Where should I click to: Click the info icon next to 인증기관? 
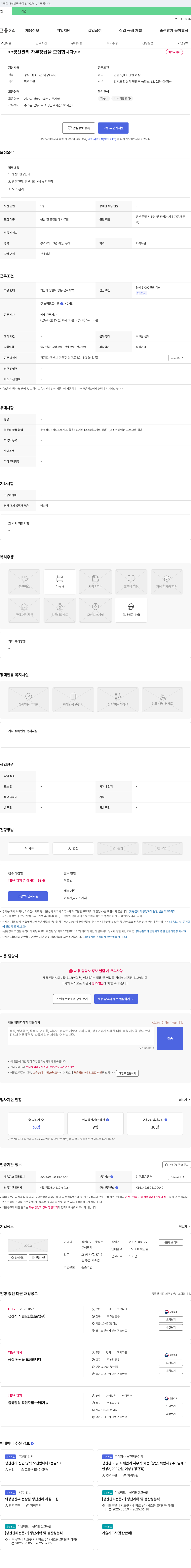click(112, 1177)
